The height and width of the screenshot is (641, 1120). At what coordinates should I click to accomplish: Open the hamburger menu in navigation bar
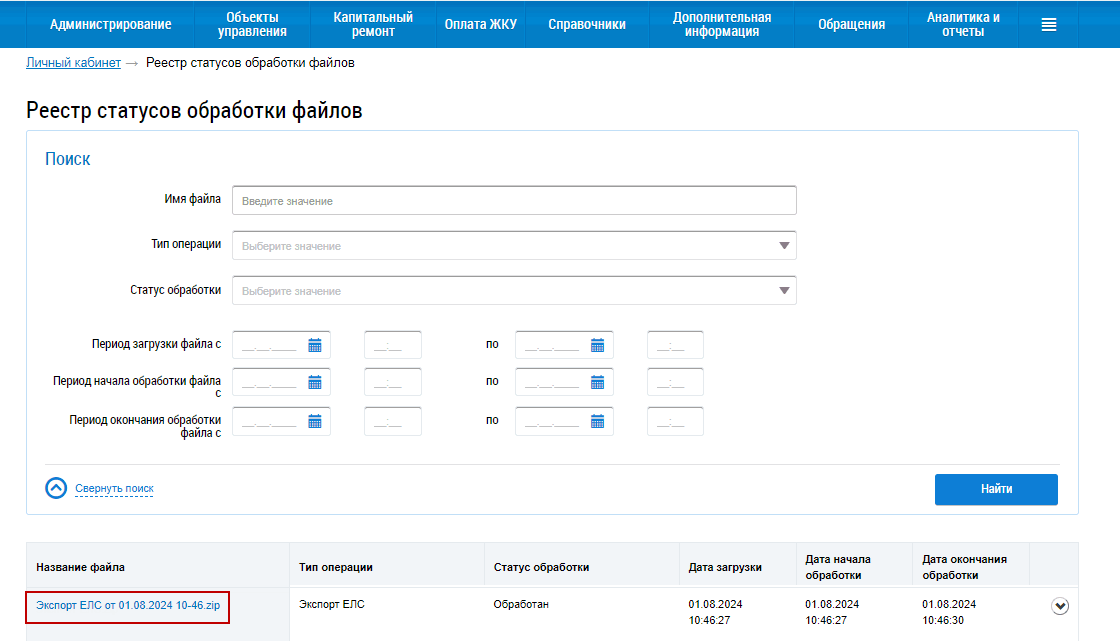pyautogui.click(x=1049, y=25)
